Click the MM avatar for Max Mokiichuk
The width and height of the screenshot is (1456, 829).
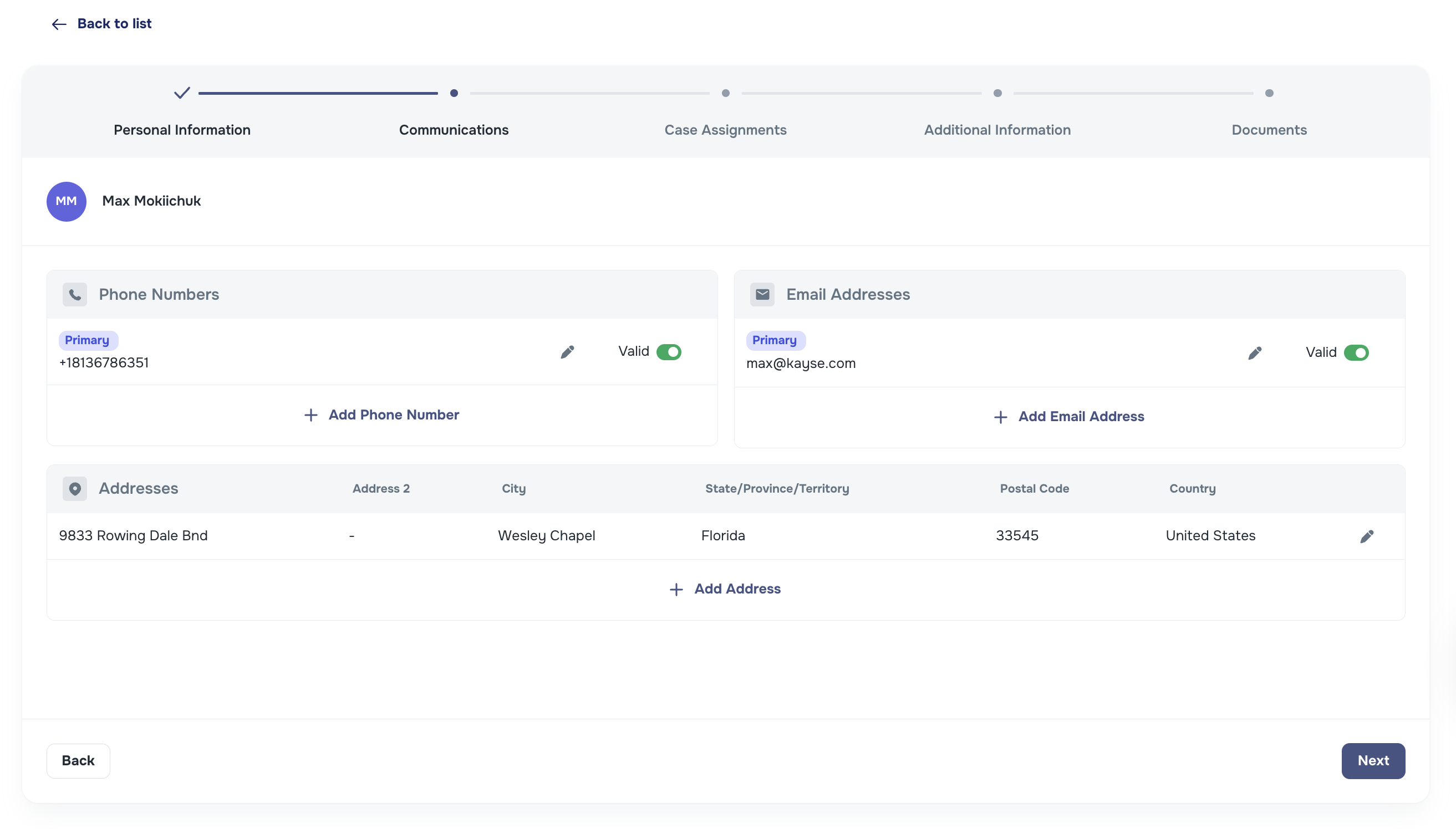pos(66,201)
